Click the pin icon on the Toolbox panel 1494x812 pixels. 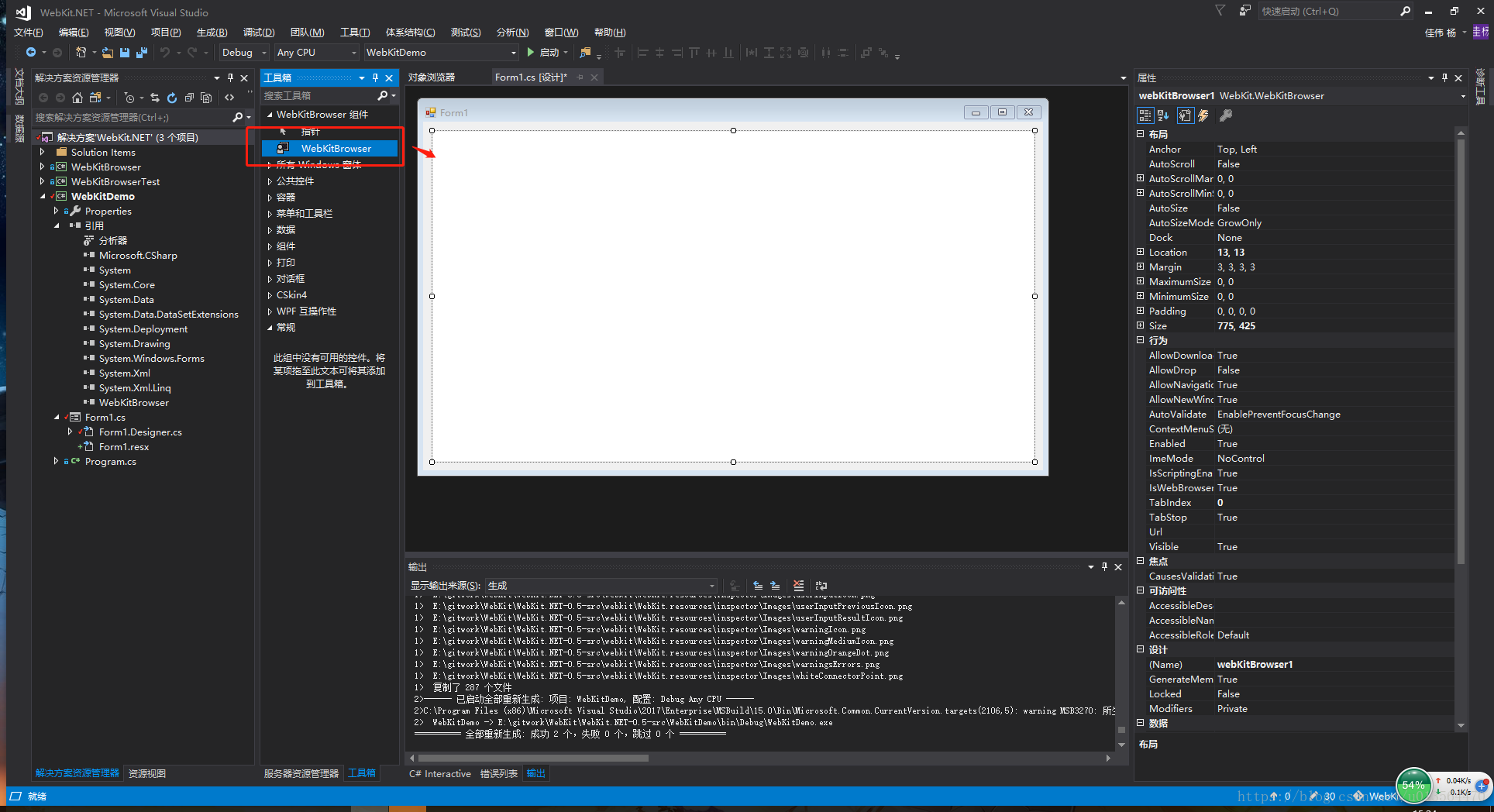click(375, 78)
